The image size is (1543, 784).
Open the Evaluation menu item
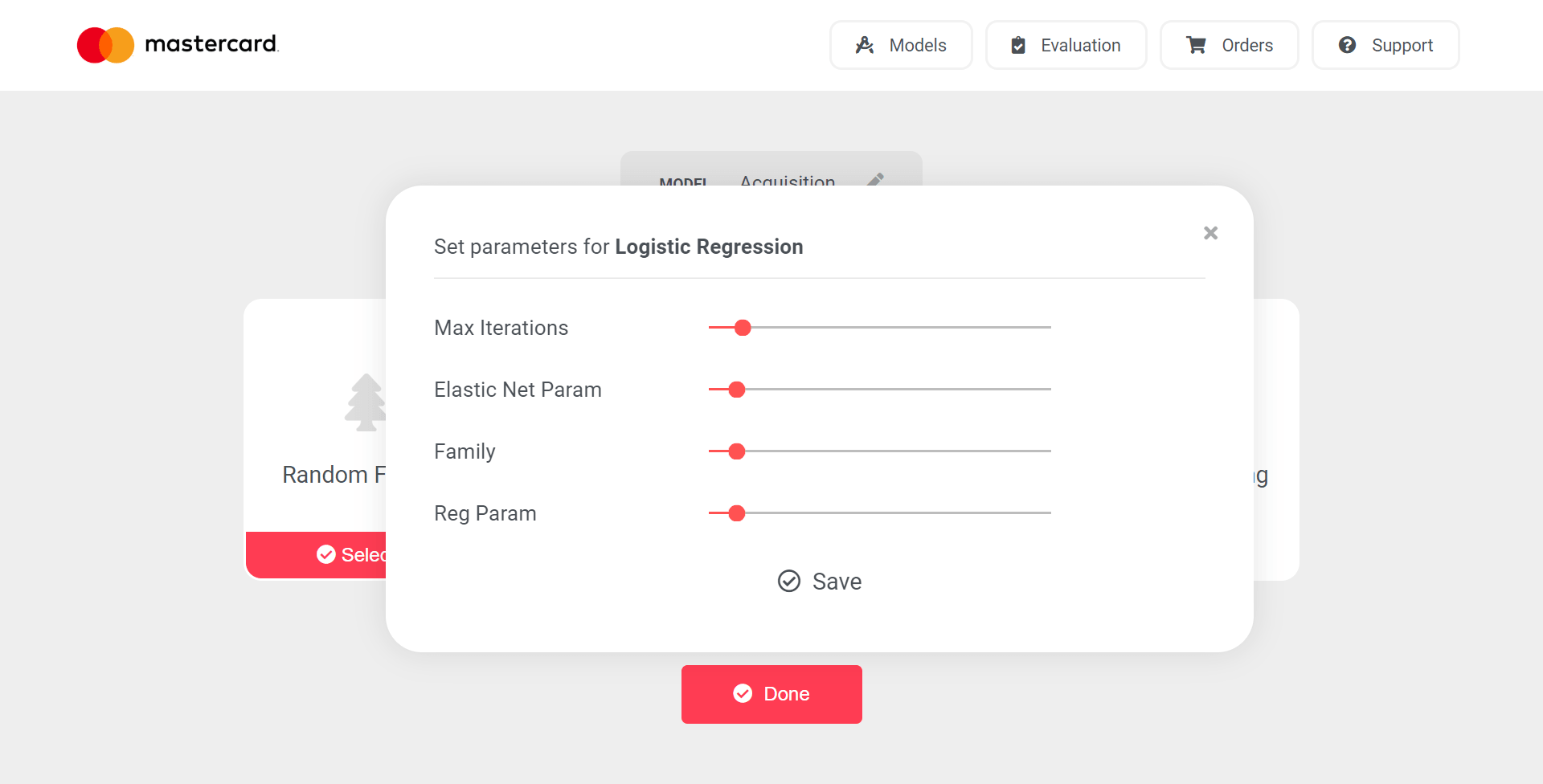[1066, 45]
